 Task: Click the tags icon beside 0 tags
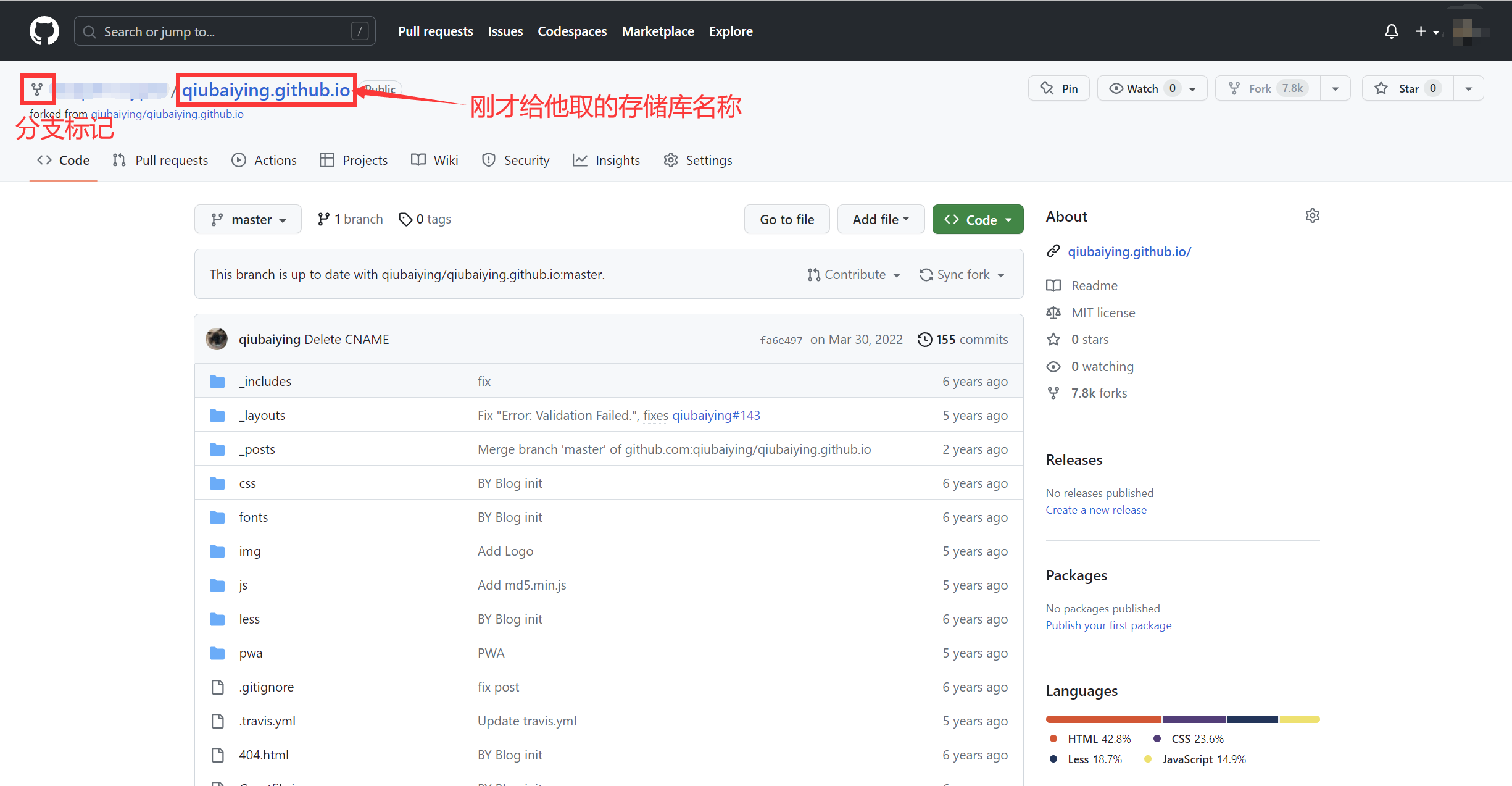[x=405, y=219]
